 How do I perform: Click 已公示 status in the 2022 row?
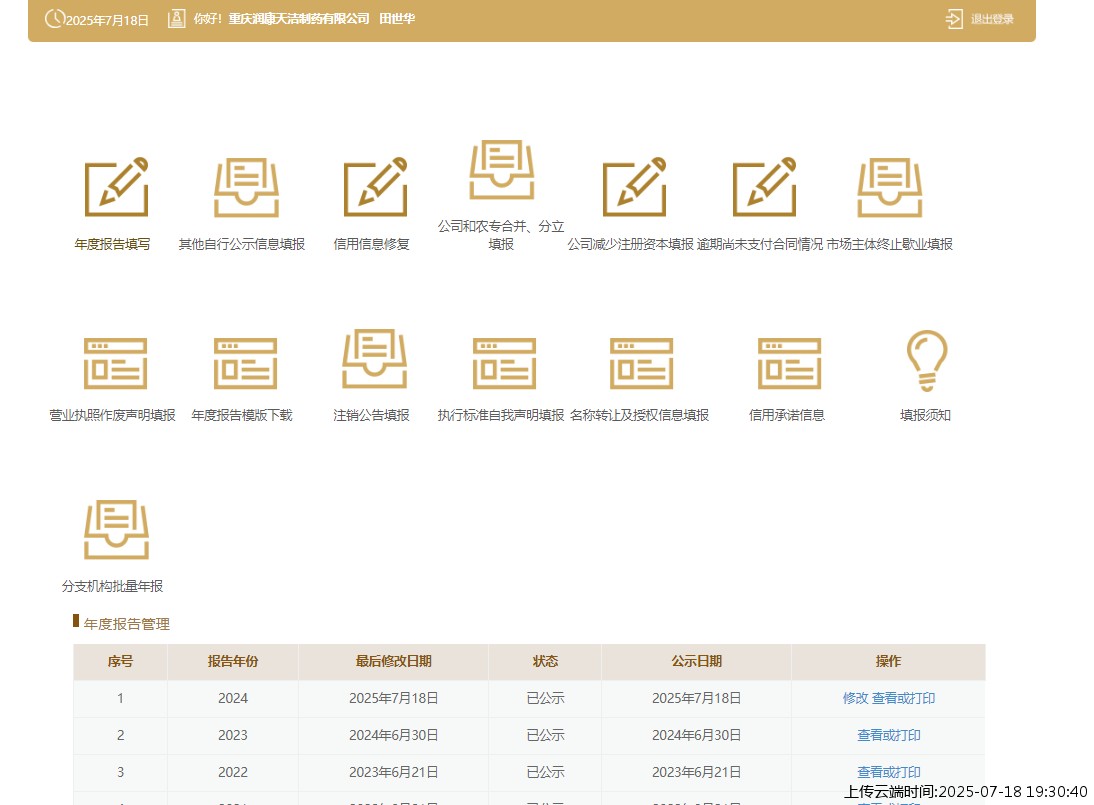tap(545, 772)
